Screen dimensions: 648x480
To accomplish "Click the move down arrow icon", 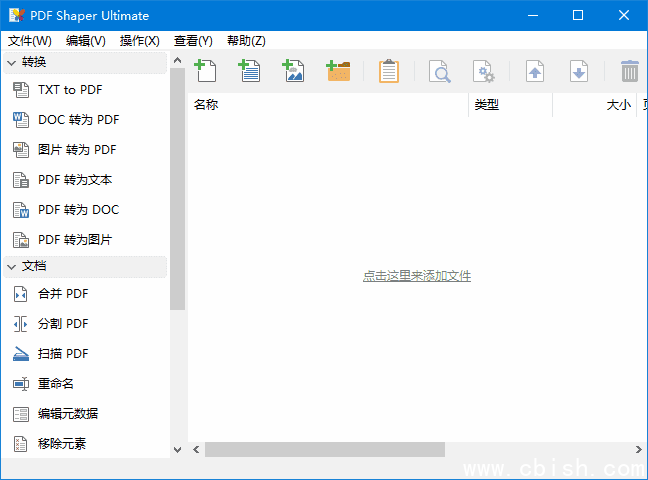I will point(578,71).
